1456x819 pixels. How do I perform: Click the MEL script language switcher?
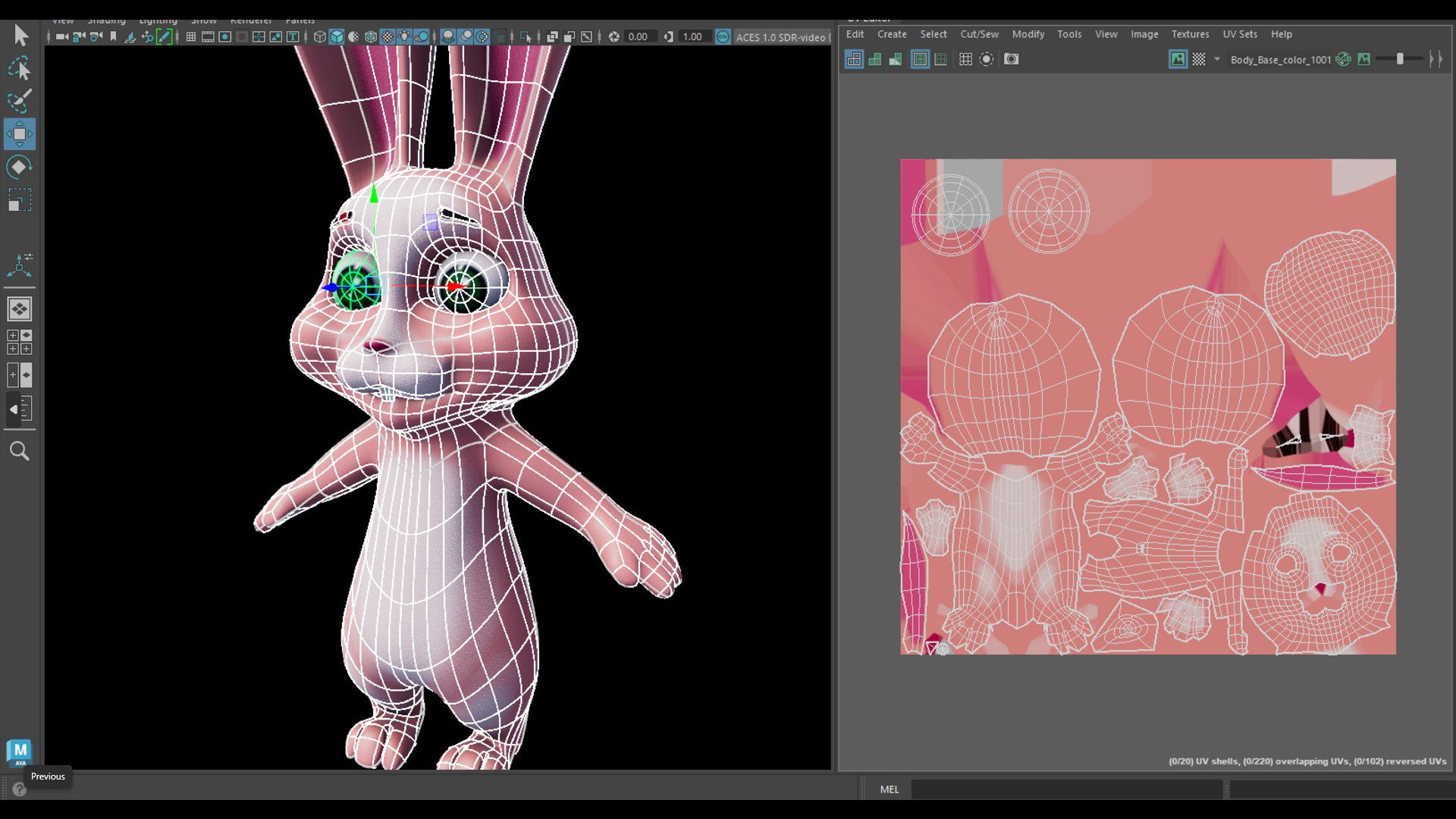coord(889,789)
